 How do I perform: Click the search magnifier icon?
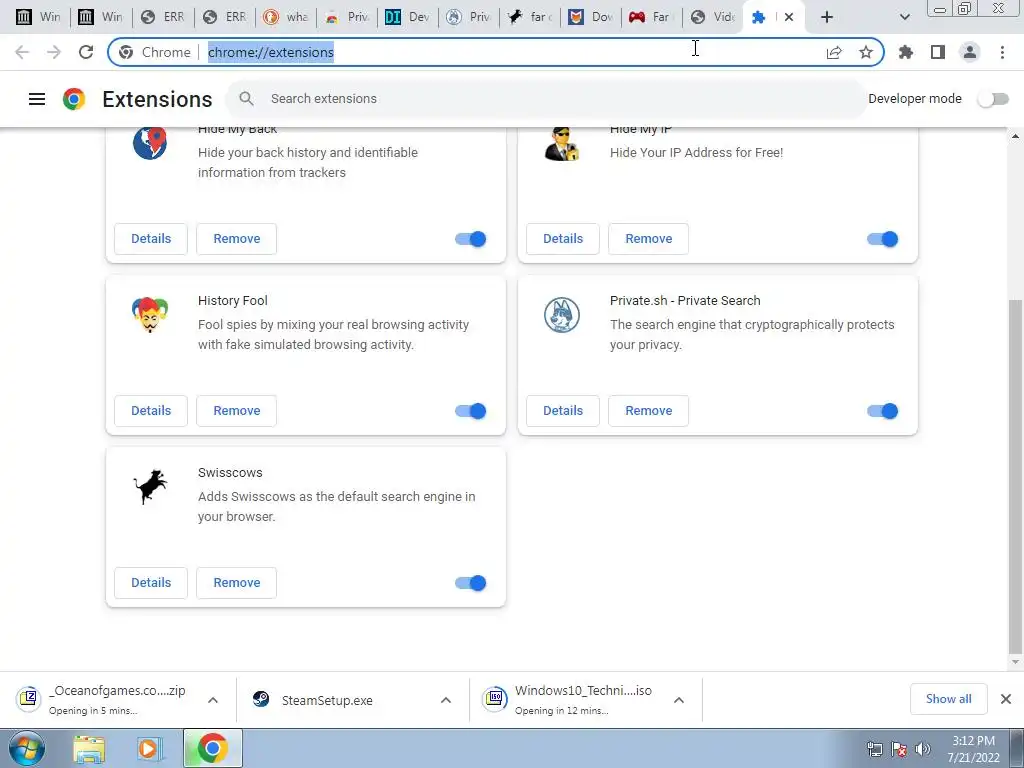(x=246, y=99)
